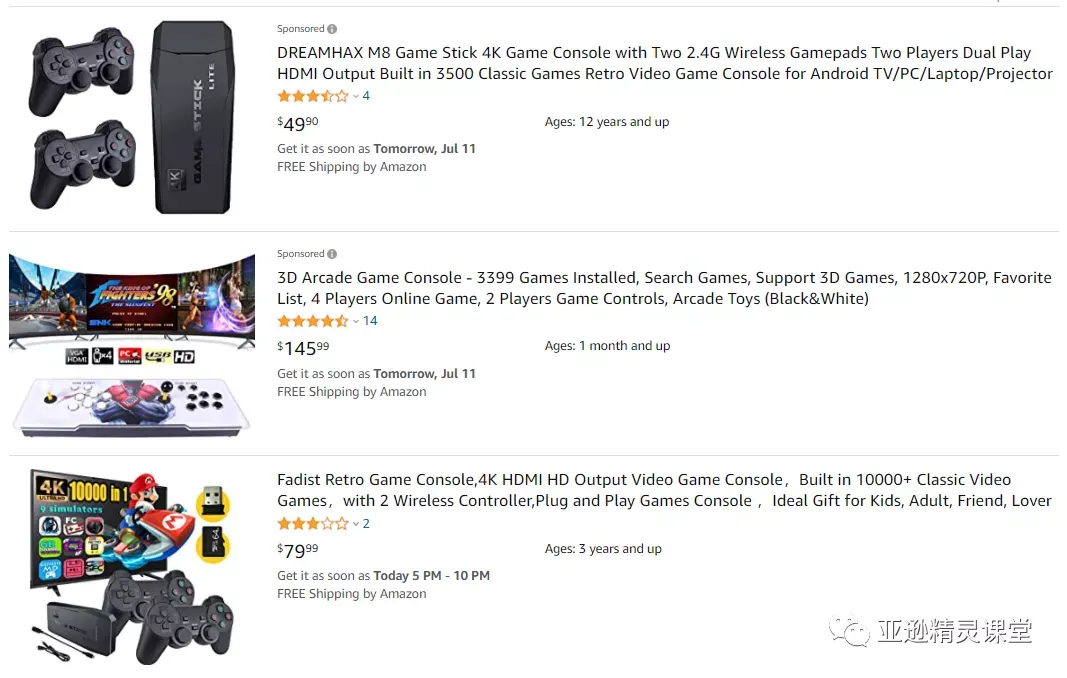Open the 4 reviews count for DREAMHAX
The height and width of the screenshot is (678, 1067).
(366, 96)
